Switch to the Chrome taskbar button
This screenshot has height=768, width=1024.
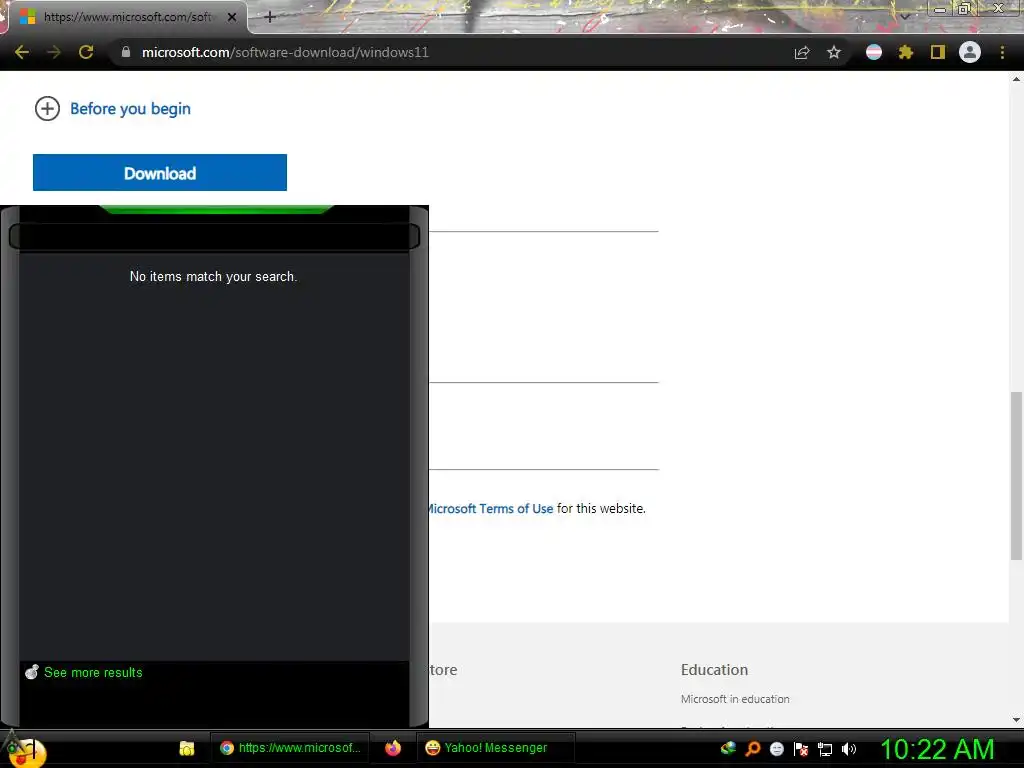point(290,748)
